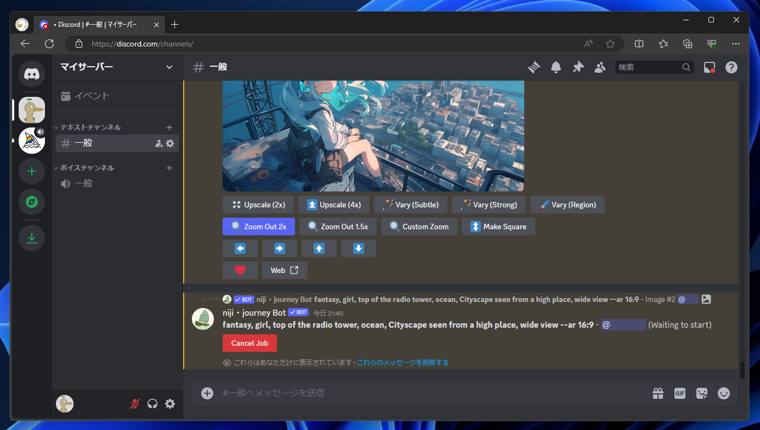Click the Upscale (2x) button
The image size is (760, 430).
(258, 205)
